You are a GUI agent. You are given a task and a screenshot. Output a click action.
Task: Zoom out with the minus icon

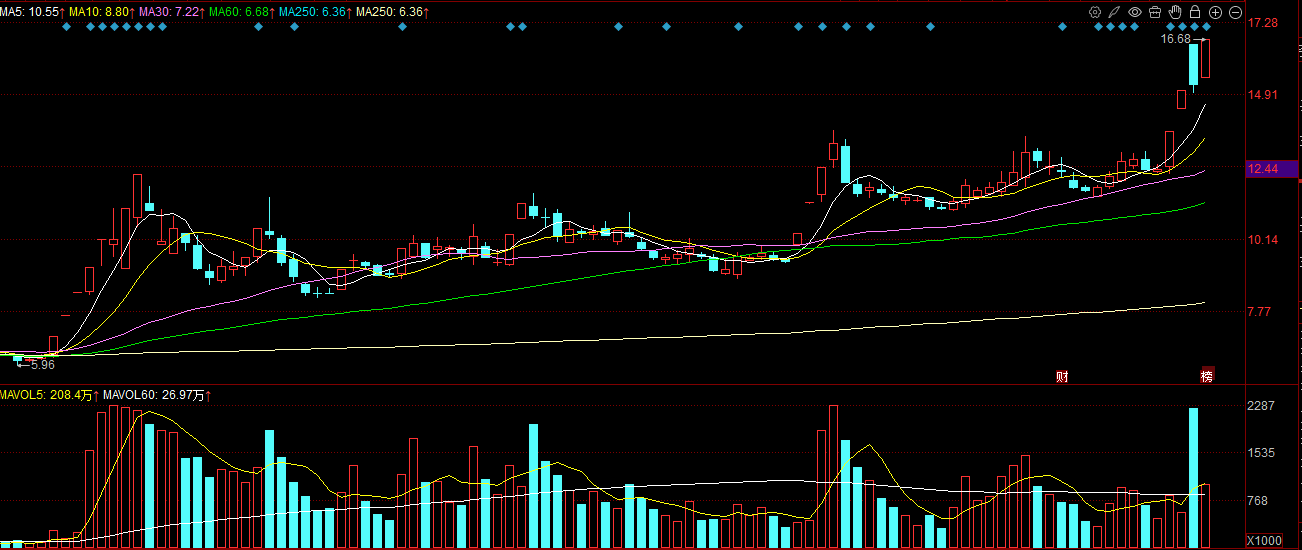coord(1236,12)
